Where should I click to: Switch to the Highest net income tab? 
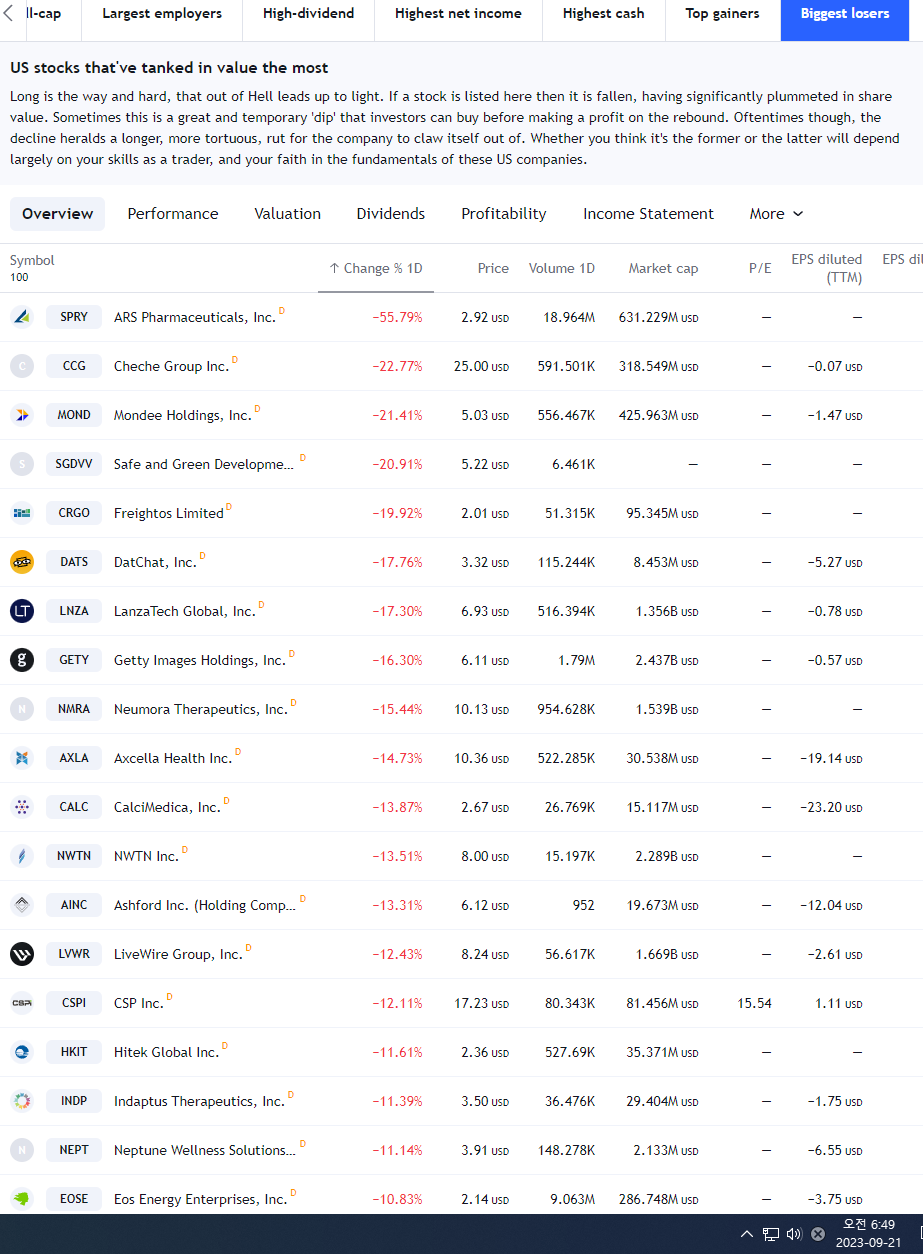coord(458,14)
